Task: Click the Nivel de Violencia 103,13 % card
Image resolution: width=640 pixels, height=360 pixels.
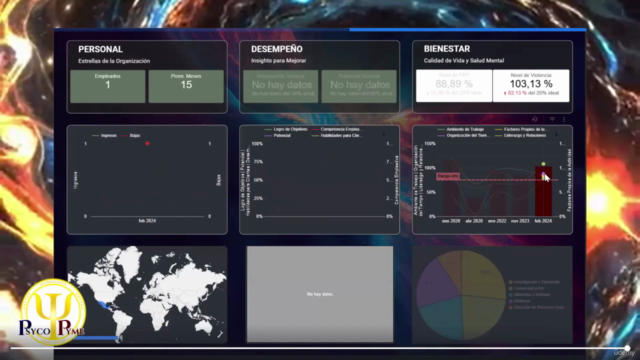Action: [531, 86]
